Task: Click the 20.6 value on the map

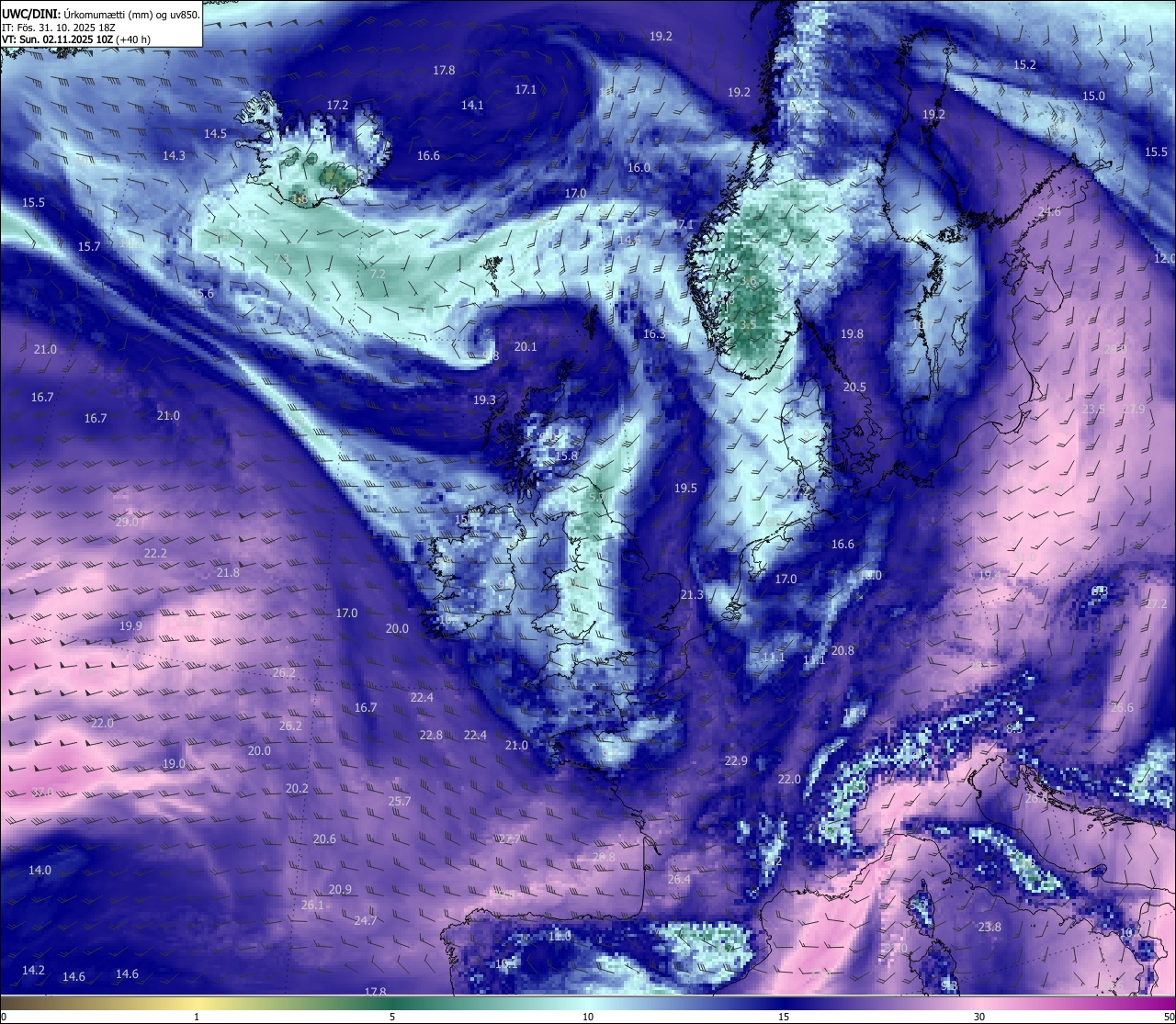Action: [324, 839]
